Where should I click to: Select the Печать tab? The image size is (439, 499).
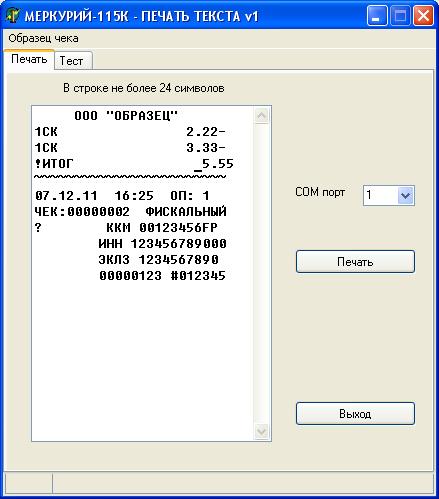pyautogui.click(x=29, y=59)
